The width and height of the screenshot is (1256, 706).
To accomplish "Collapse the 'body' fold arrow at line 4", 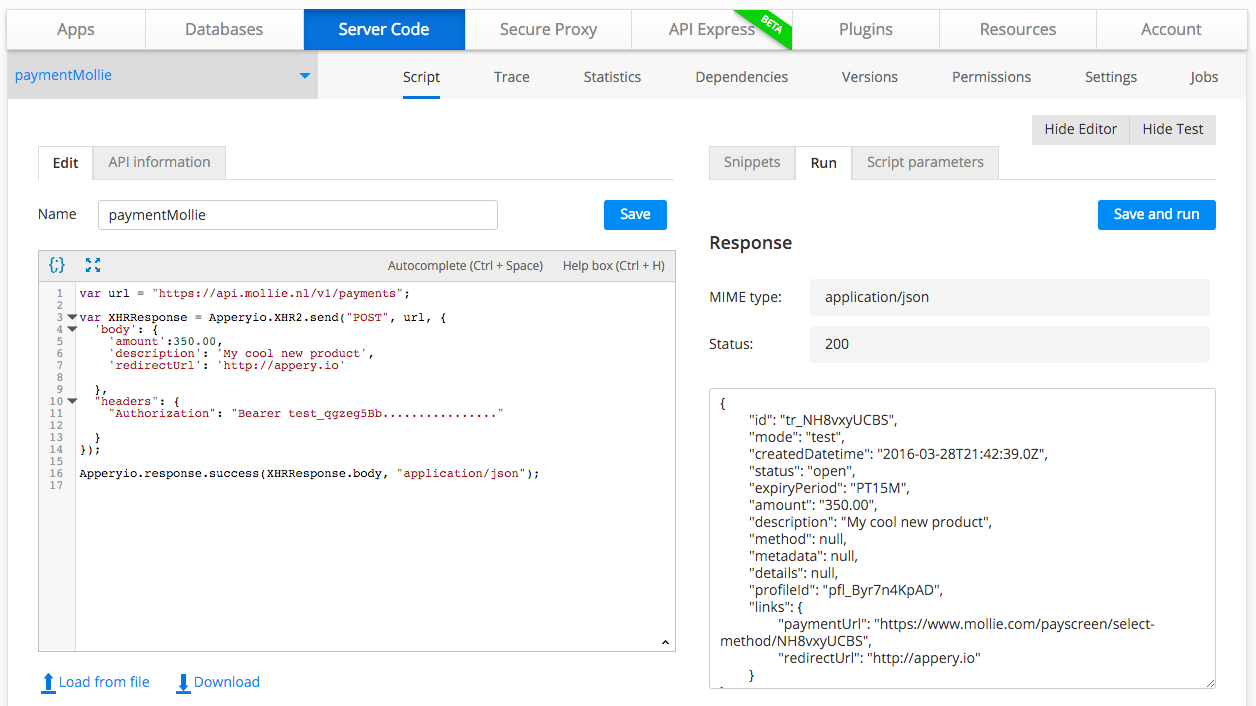I will [x=71, y=329].
